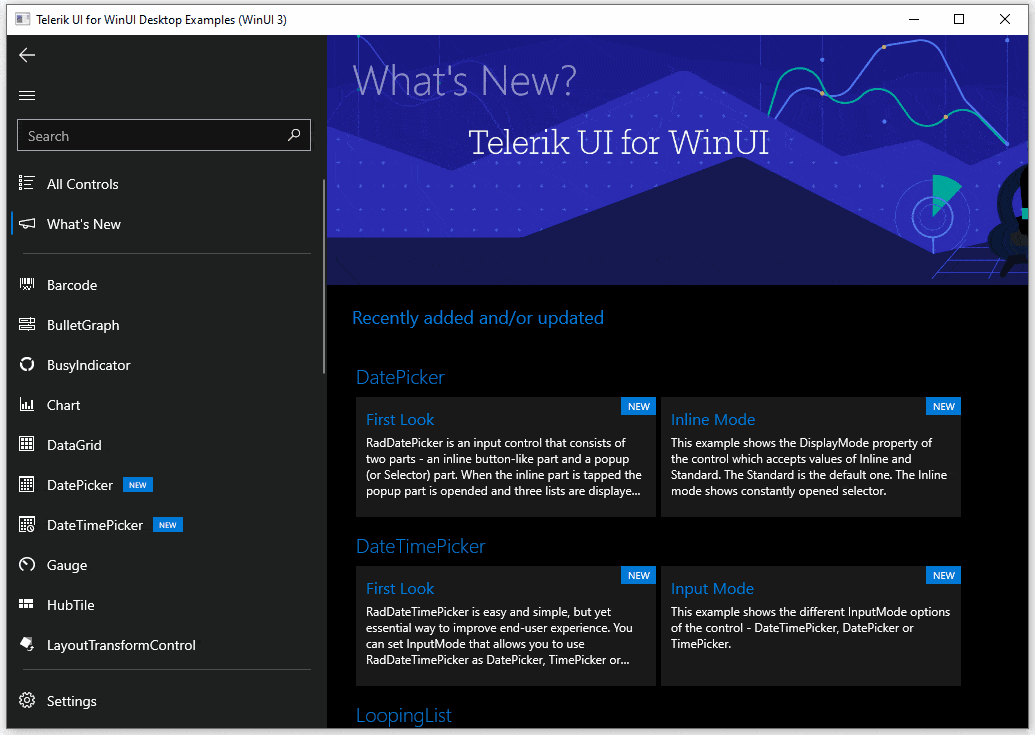The height and width of the screenshot is (735, 1035).
Task: Click 'Recently added and/or updated' heading
Action: click(478, 318)
